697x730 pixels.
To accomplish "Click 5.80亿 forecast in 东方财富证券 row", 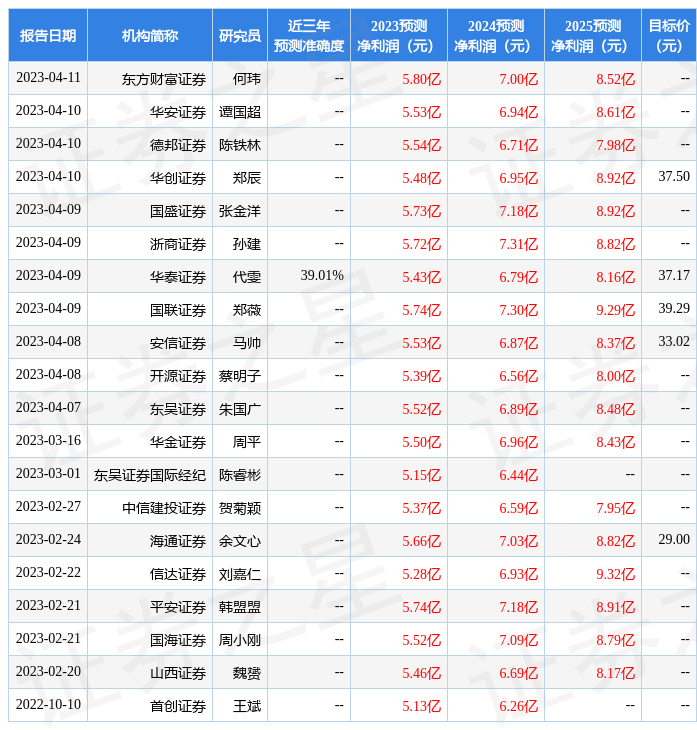I will [x=422, y=79].
